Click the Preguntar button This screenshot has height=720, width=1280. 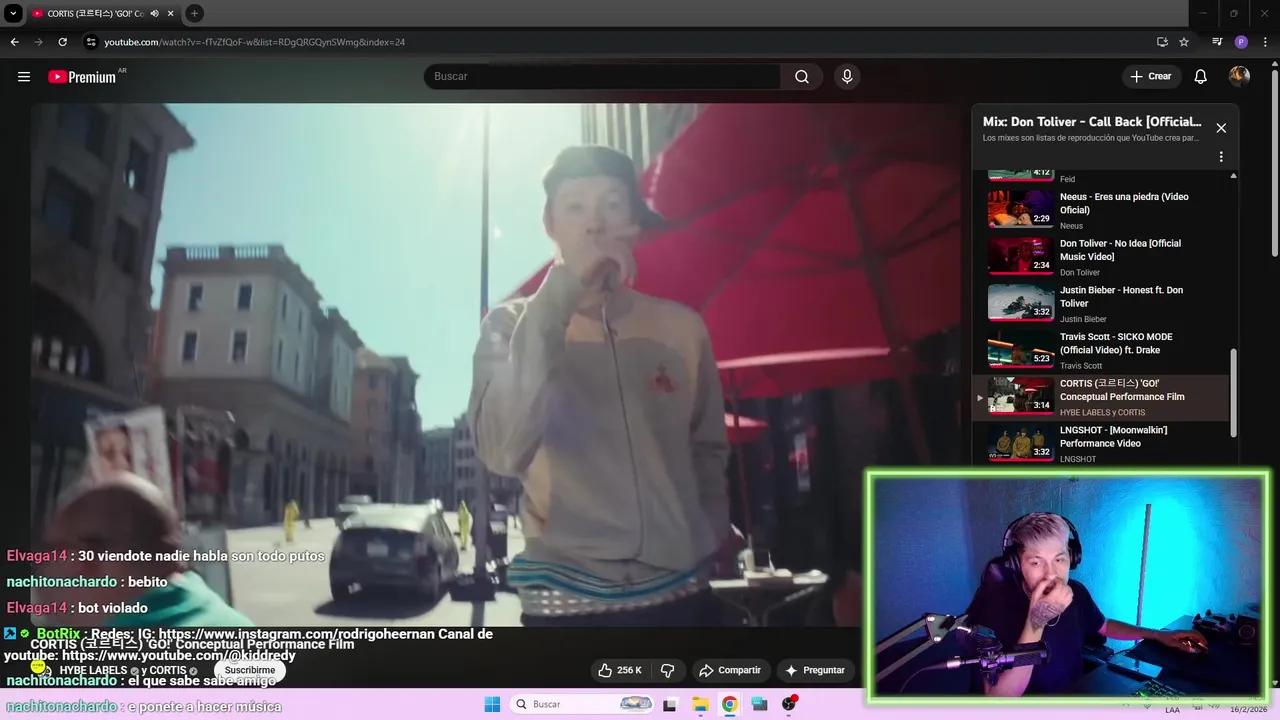(815, 670)
